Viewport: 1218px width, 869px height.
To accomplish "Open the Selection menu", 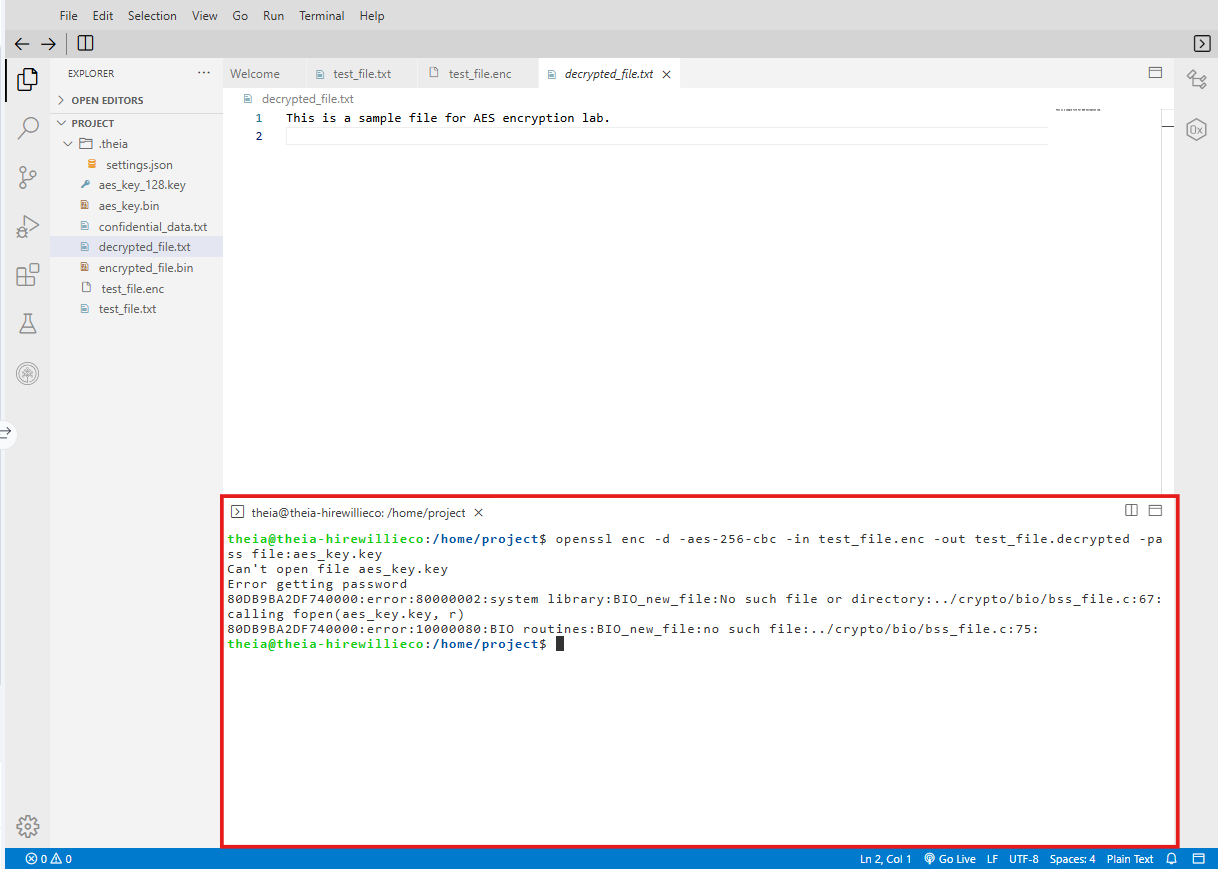I will (152, 16).
